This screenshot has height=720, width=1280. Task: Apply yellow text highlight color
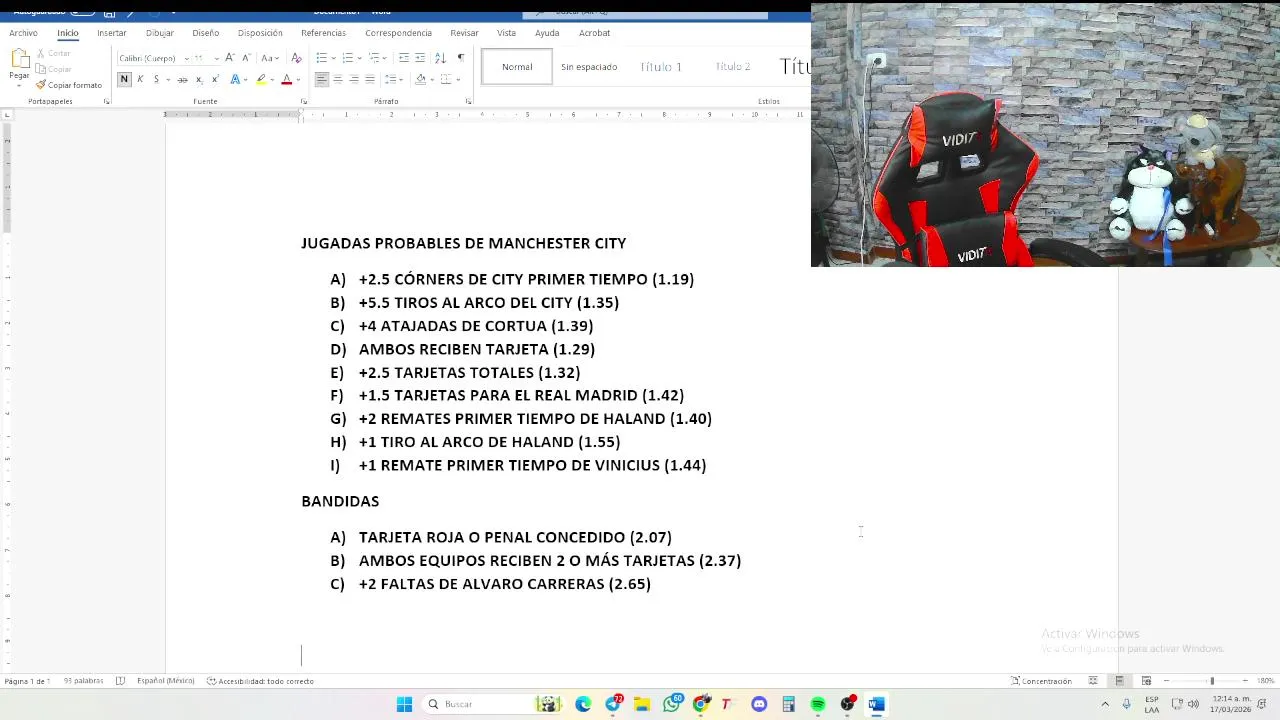coord(261,79)
